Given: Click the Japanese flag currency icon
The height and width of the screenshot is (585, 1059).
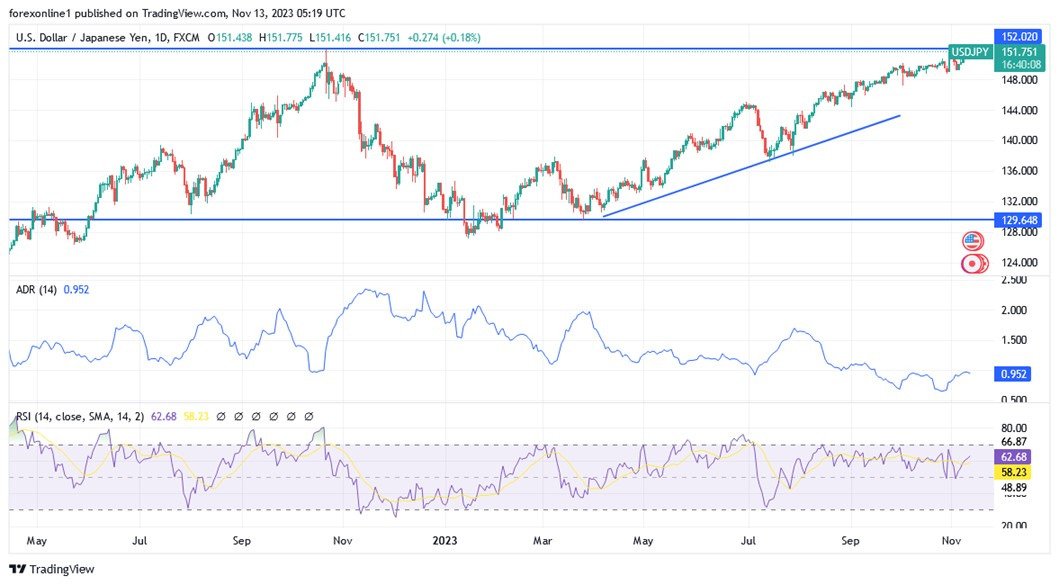Looking at the screenshot, I should tap(972, 262).
